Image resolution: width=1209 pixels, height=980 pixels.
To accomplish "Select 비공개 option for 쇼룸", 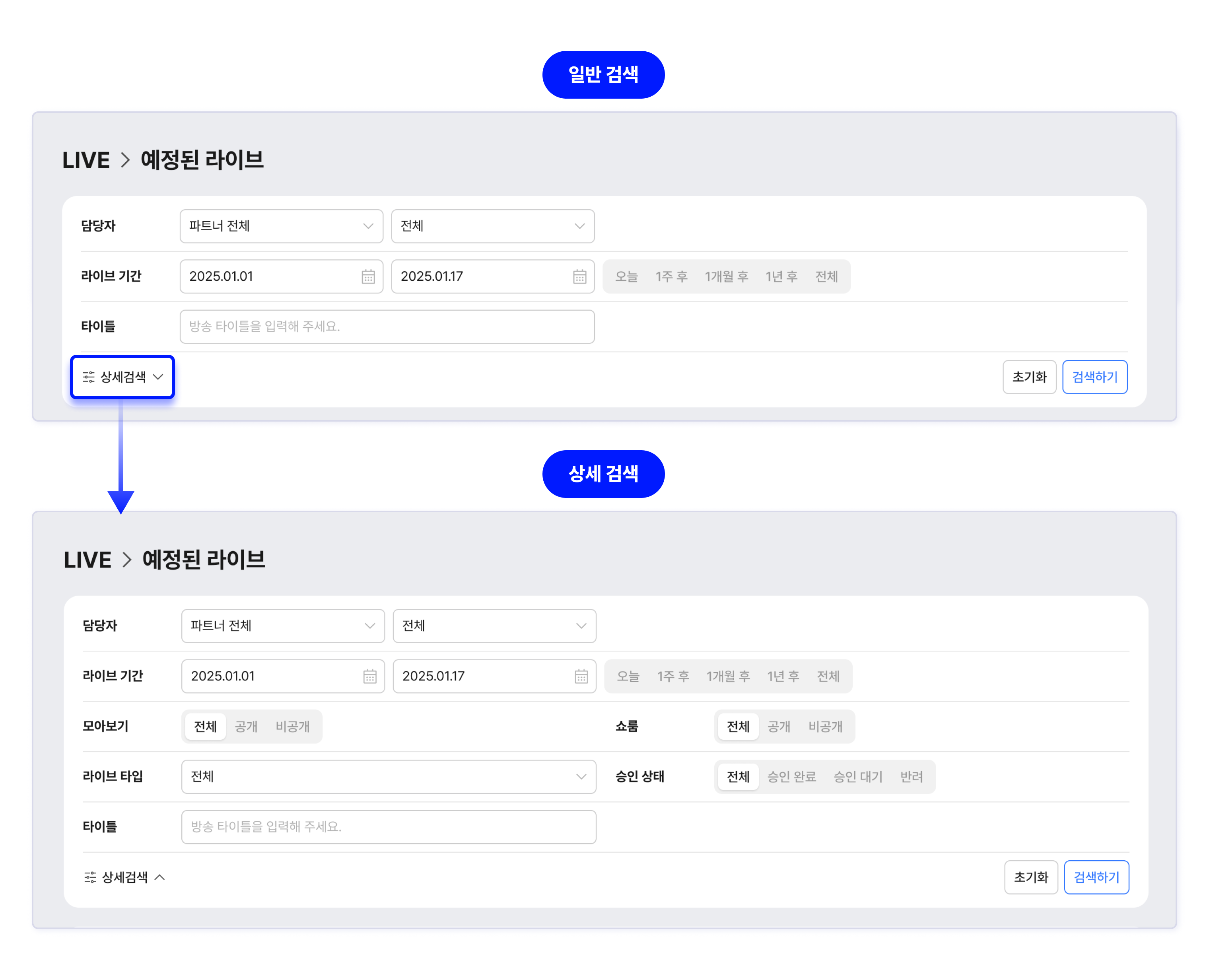I will coord(825,727).
